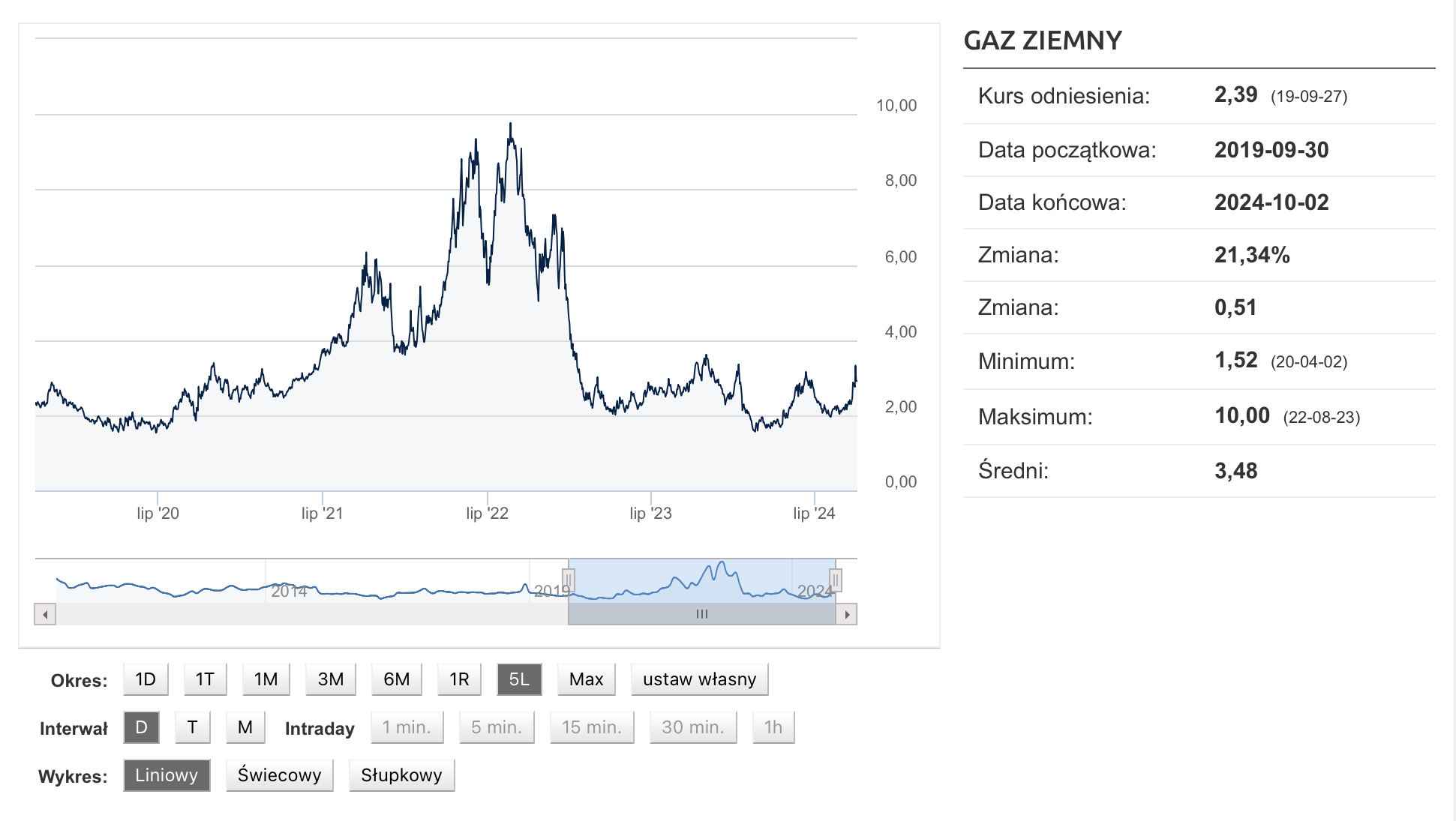The width and height of the screenshot is (1456, 821).
Task: Set the interval to monthly M
Action: coord(245,727)
